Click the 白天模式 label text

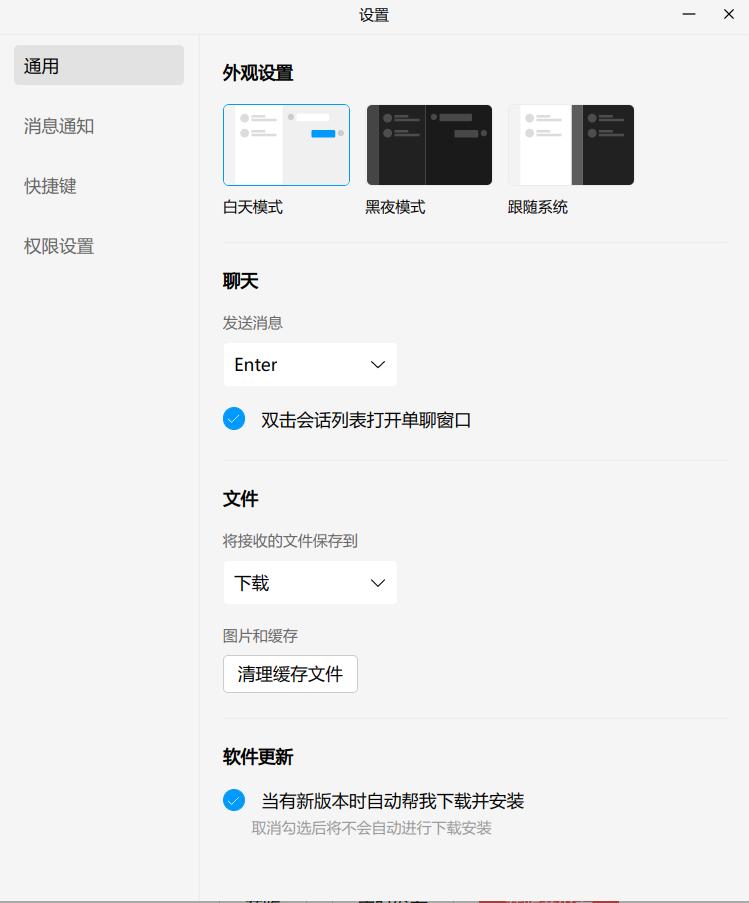tap(253, 207)
